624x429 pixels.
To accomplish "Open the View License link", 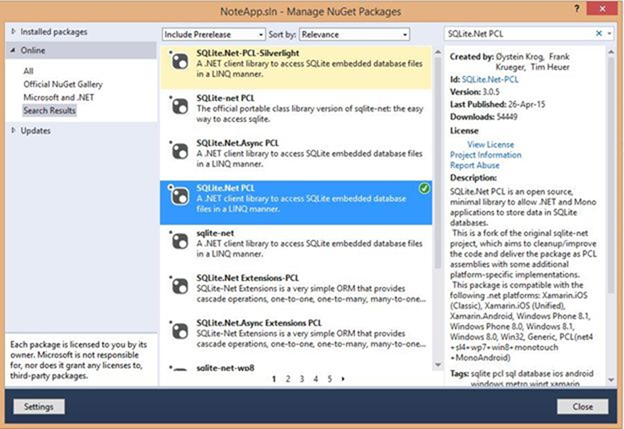I will [490, 144].
